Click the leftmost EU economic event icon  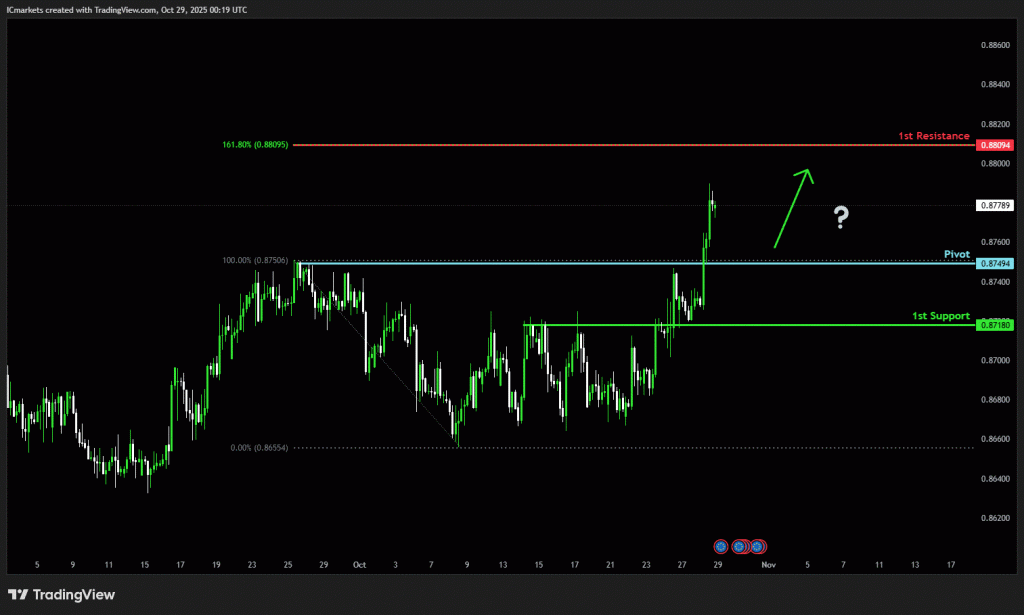[721, 546]
